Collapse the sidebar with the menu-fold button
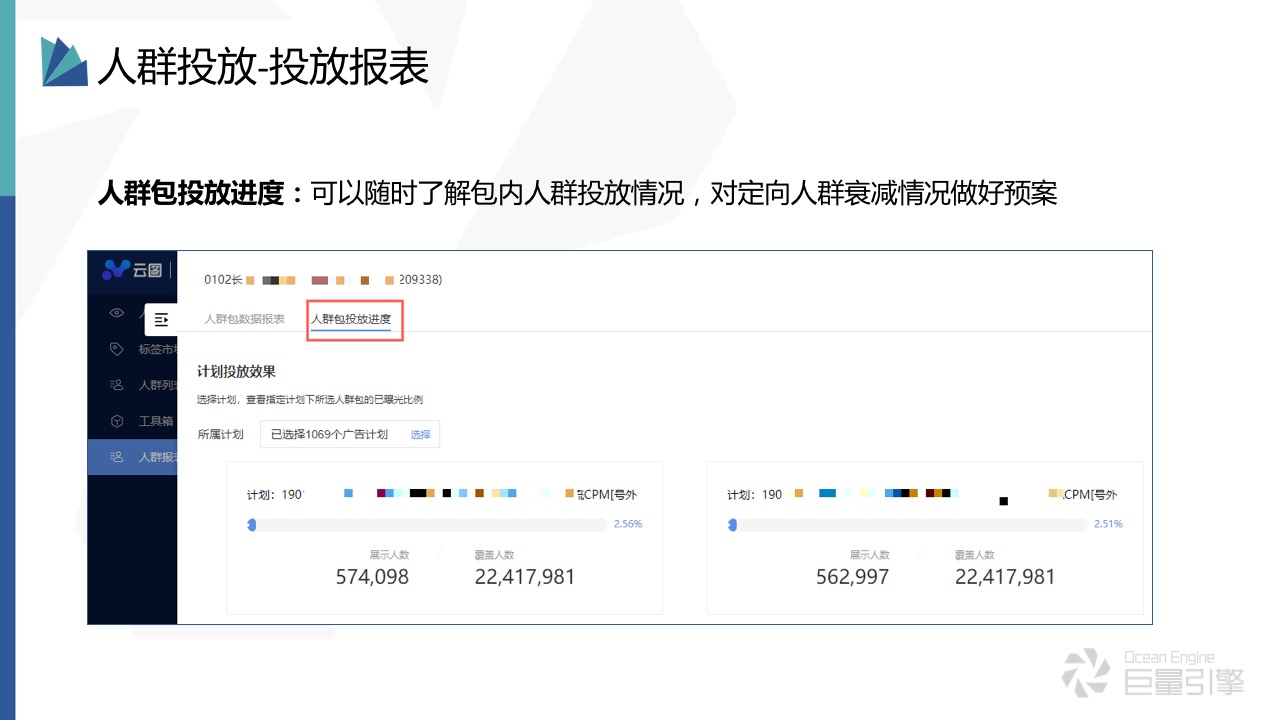This screenshot has height=720, width=1280. [x=161, y=320]
